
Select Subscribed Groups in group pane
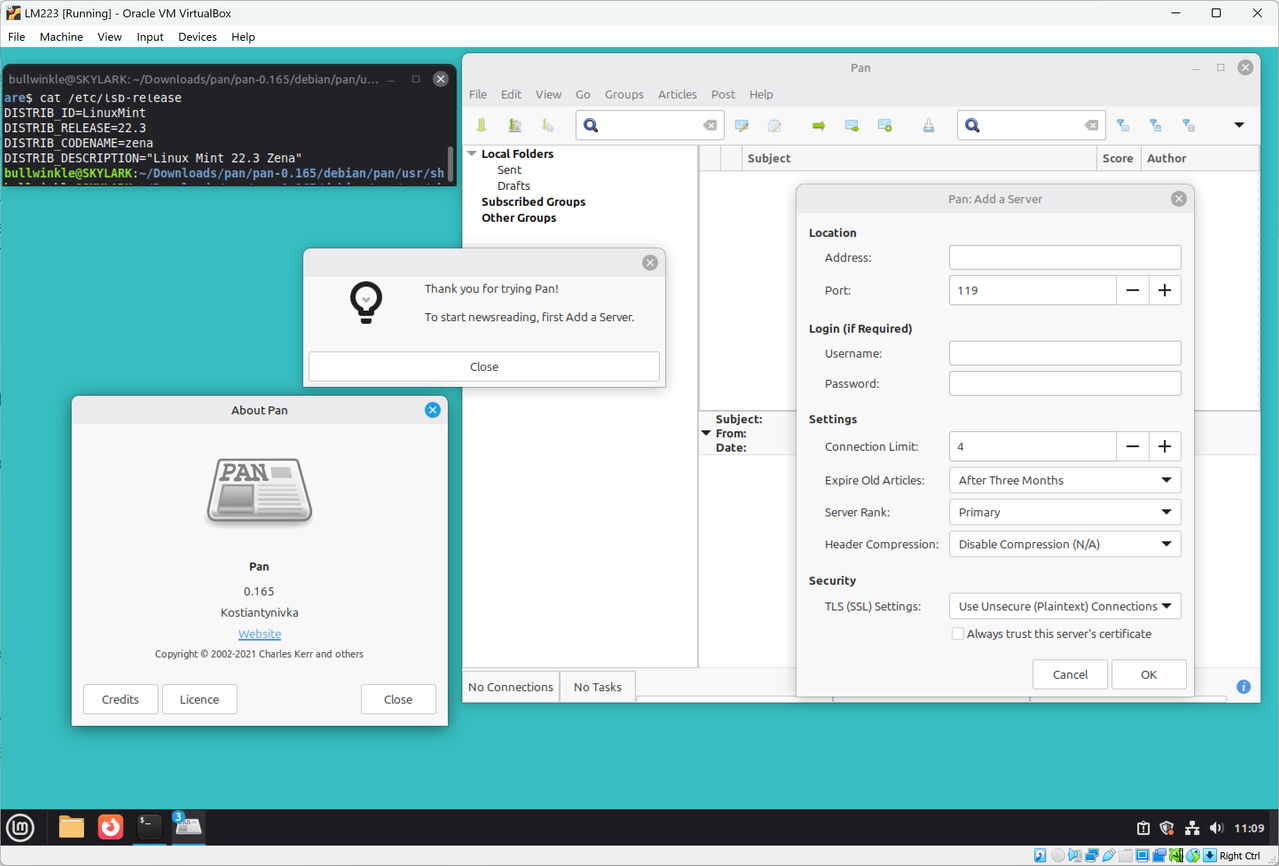click(533, 202)
